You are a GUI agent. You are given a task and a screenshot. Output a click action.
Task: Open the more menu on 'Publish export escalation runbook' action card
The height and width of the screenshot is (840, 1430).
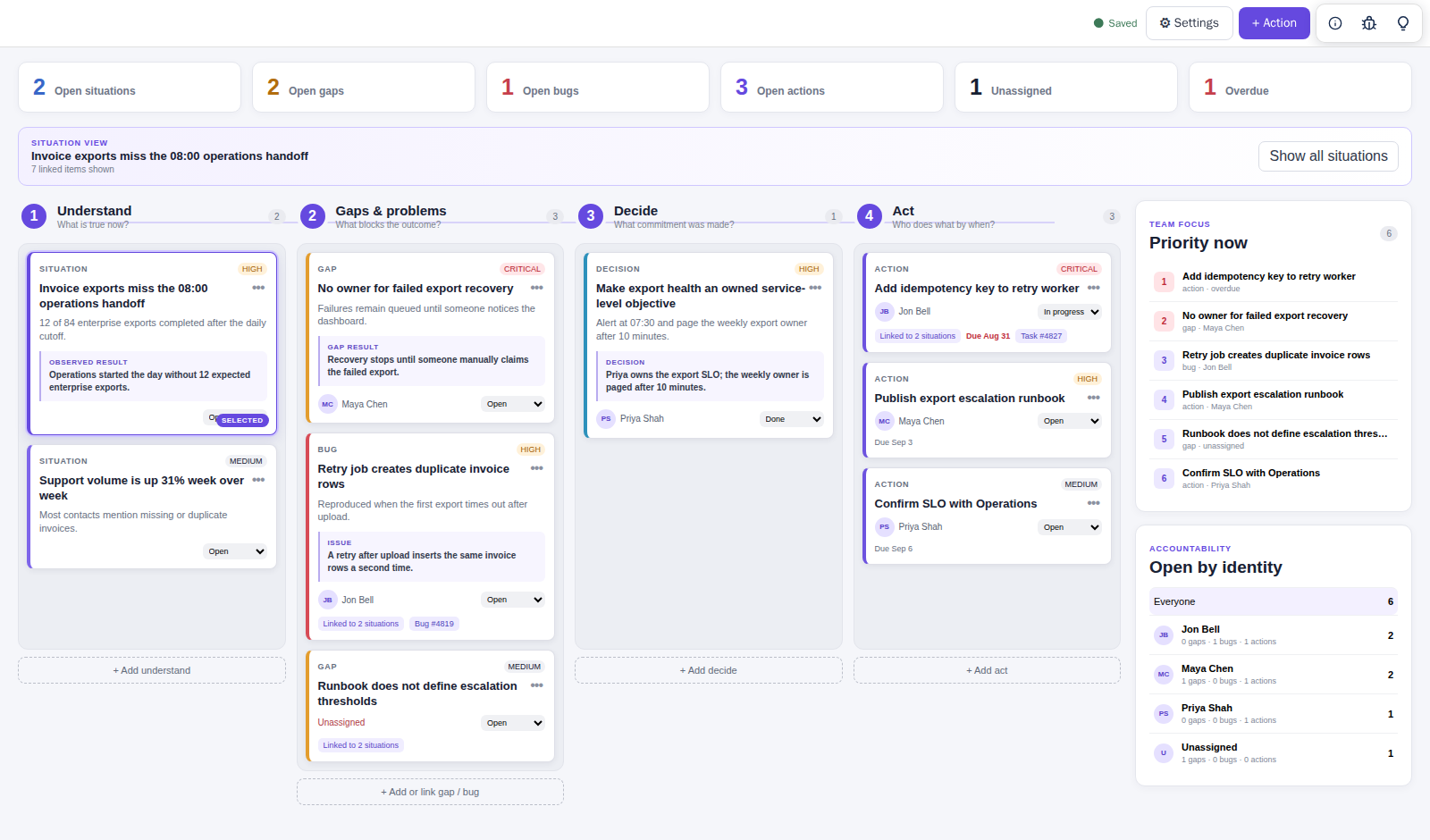pos(1094,398)
